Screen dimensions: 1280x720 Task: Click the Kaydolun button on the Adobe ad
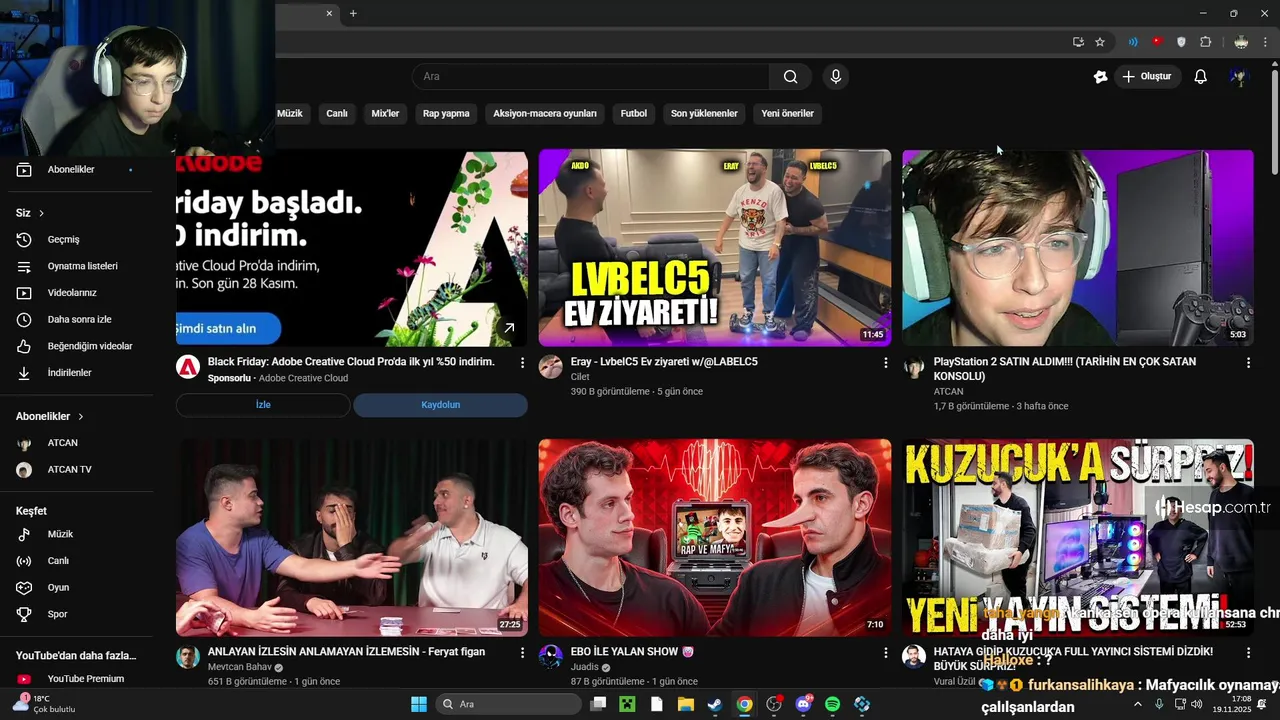click(440, 405)
